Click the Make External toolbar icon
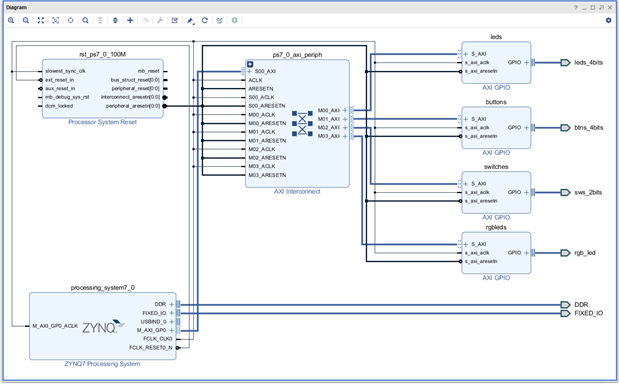Image resolution: width=619 pixels, height=384 pixels. tap(145, 21)
